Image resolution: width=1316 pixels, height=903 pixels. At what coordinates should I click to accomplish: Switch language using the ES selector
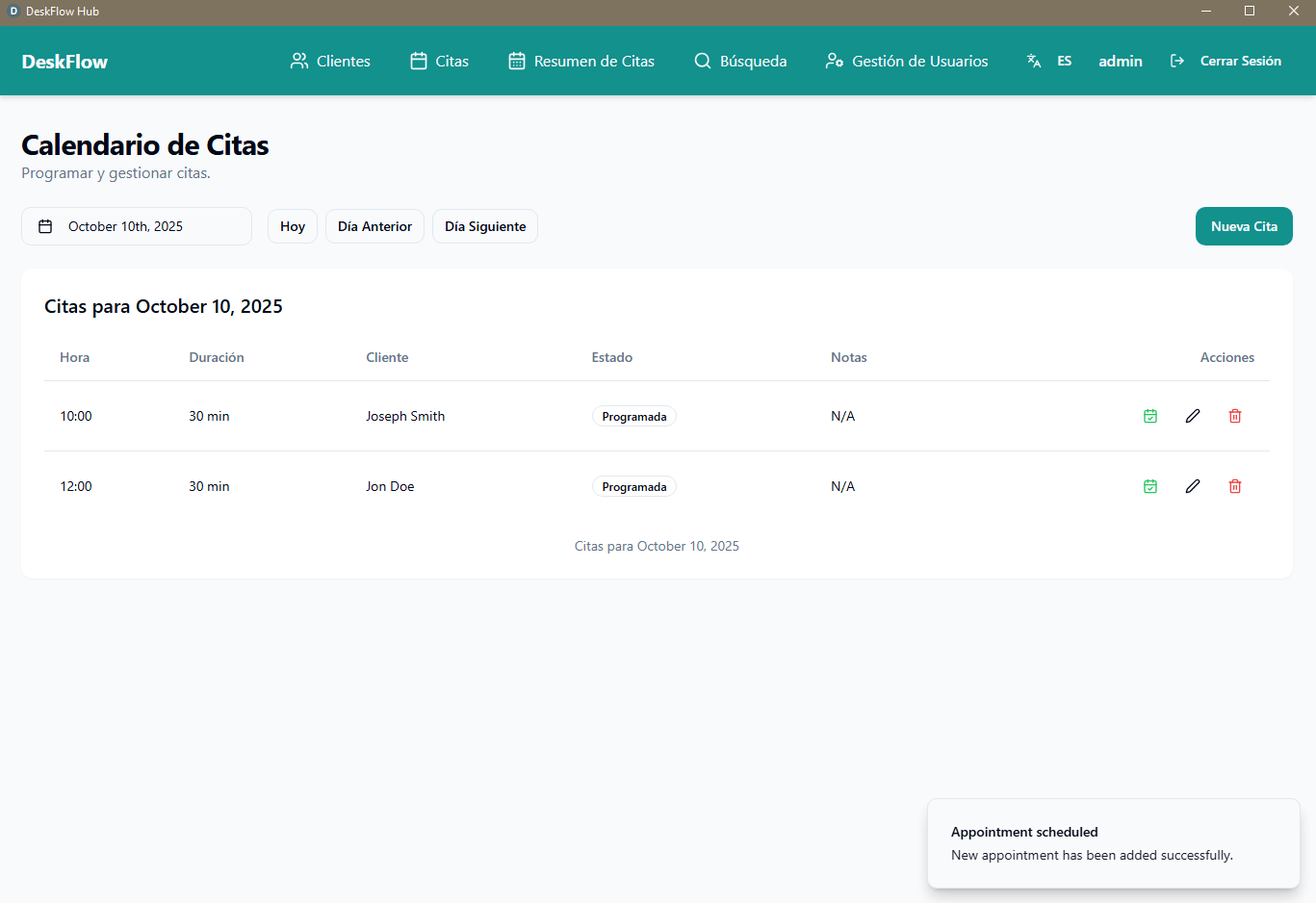pos(1064,61)
